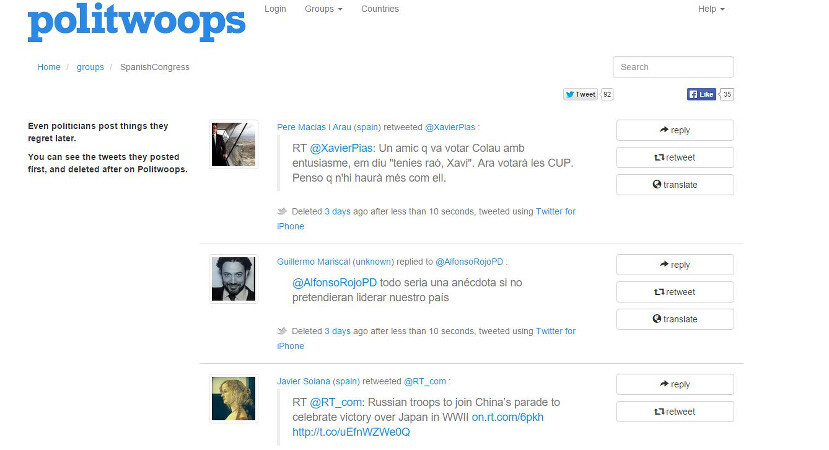Open the groups breadcrumb link
829x450 pixels.
click(90, 67)
